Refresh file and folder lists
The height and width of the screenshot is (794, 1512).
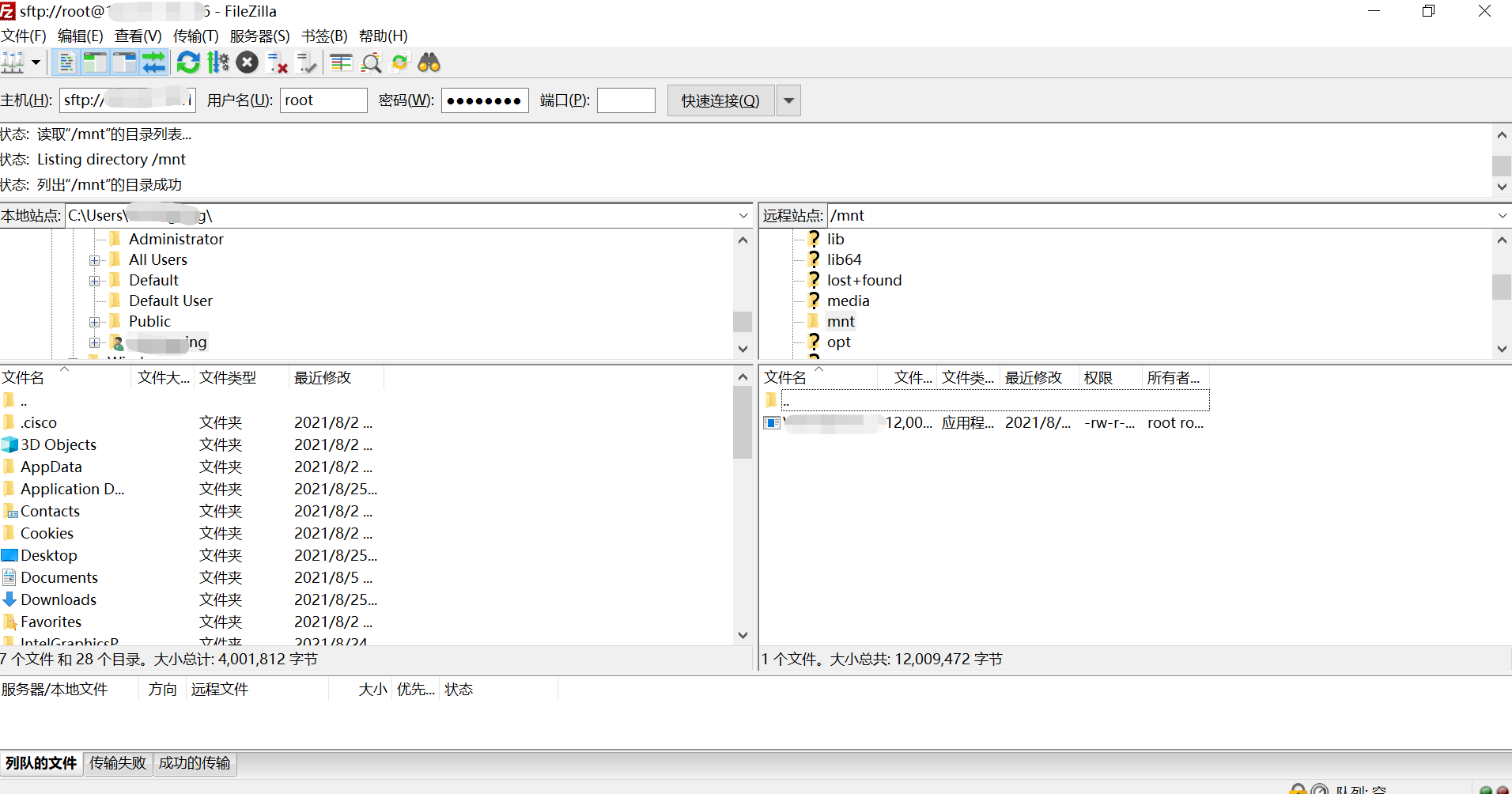(188, 62)
